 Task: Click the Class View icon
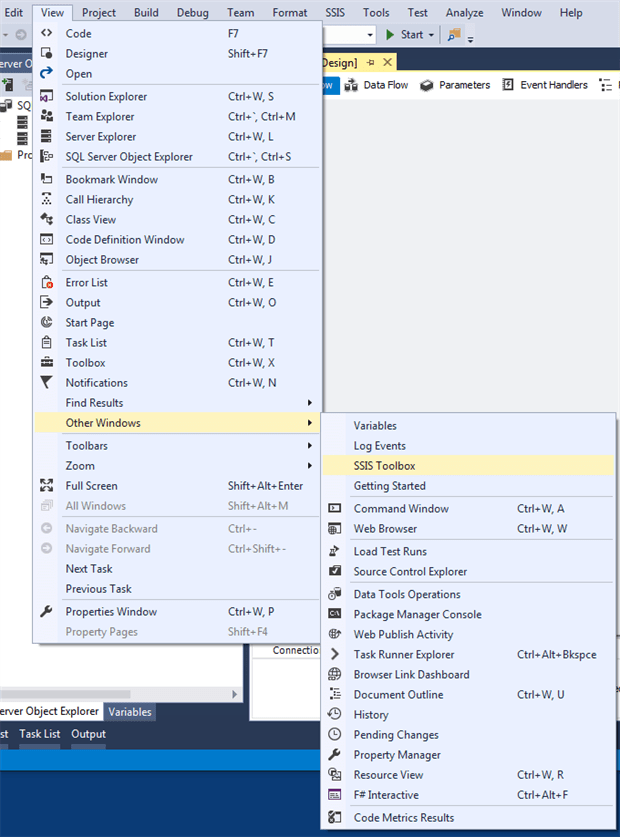coord(46,219)
